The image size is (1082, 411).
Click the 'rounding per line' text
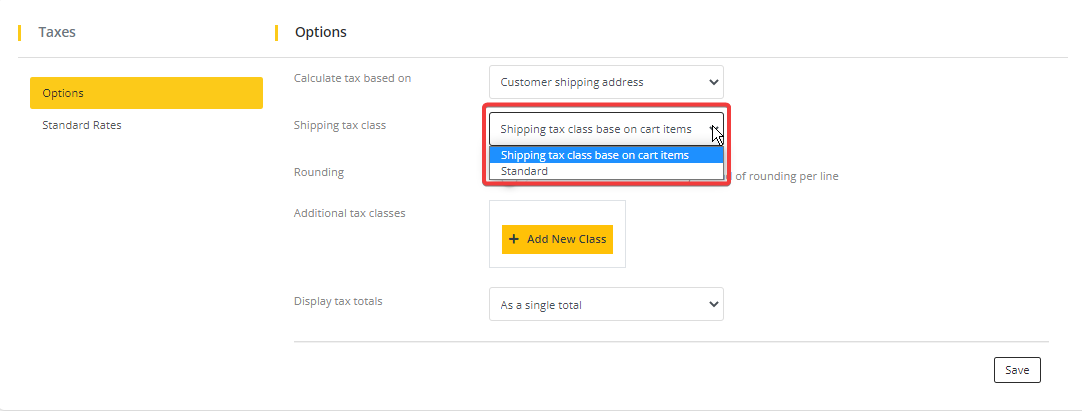[x=787, y=176]
